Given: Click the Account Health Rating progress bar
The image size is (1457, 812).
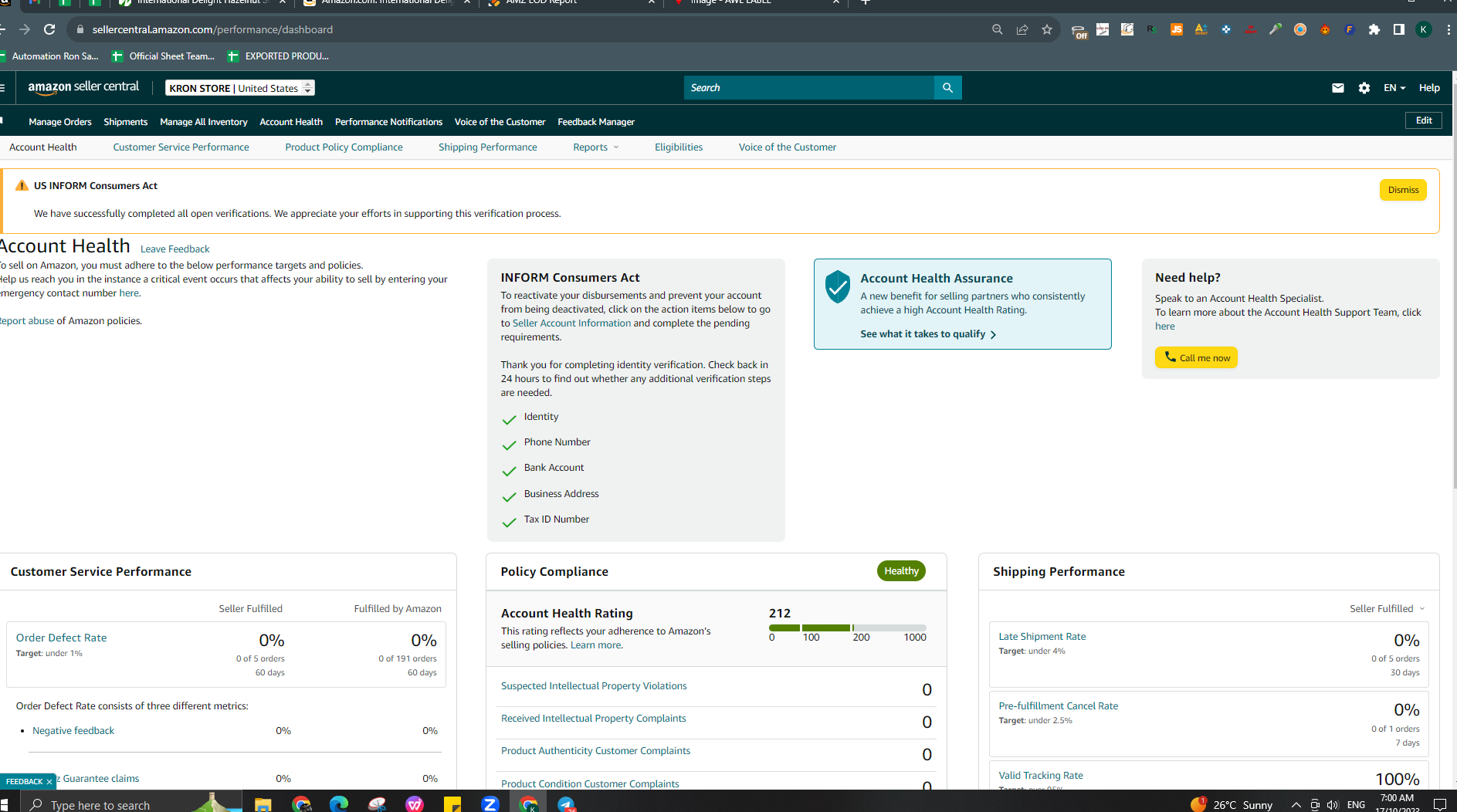Looking at the screenshot, I should pos(848,628).
